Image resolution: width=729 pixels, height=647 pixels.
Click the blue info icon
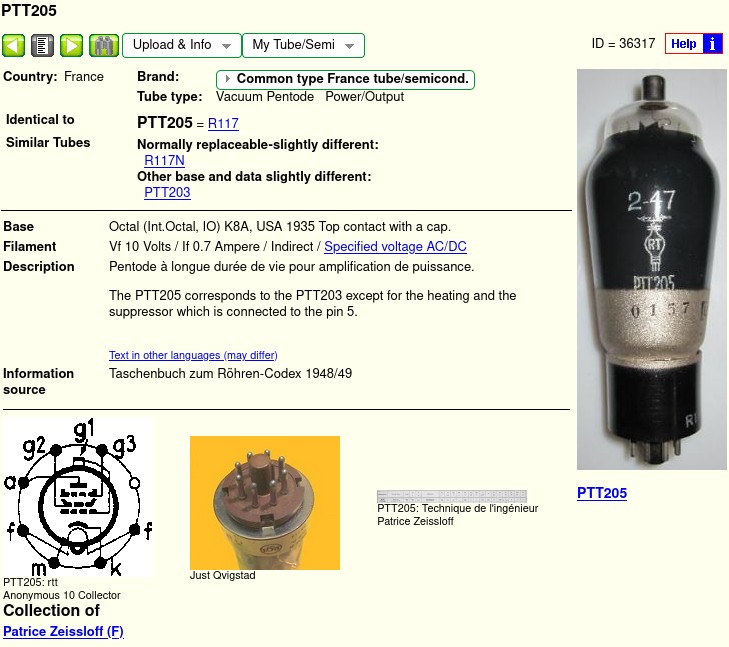[712, 44]
